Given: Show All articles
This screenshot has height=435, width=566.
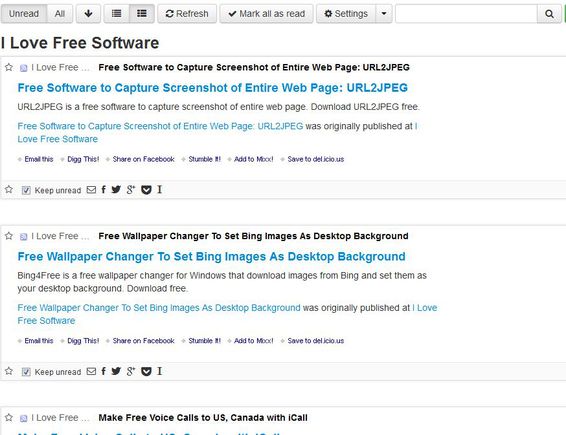Looking at the screenshot, I should pos(60,14).
